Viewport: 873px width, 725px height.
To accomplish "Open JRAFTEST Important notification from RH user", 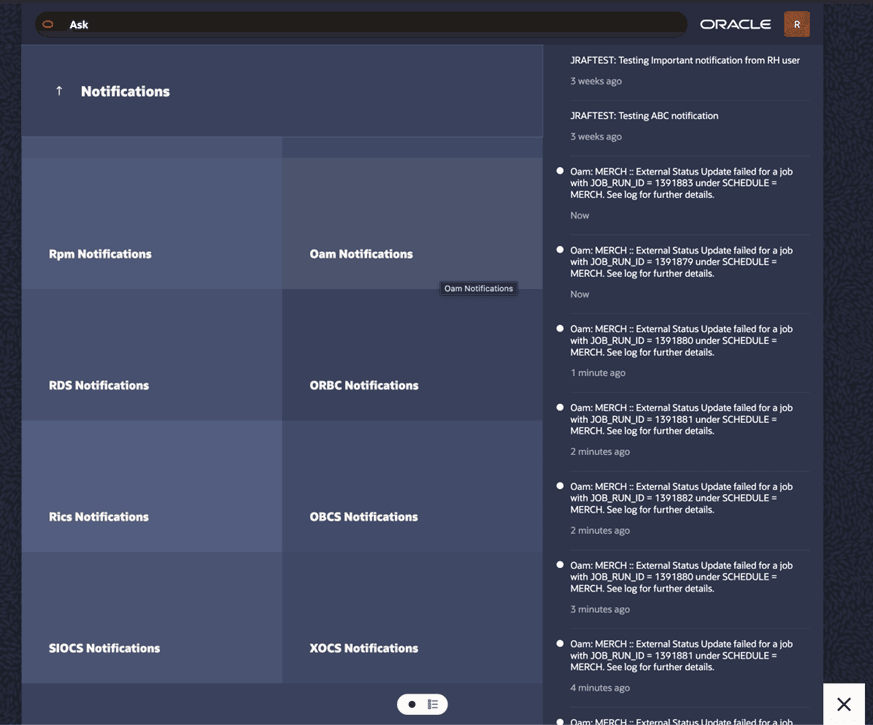I will 684,70.
